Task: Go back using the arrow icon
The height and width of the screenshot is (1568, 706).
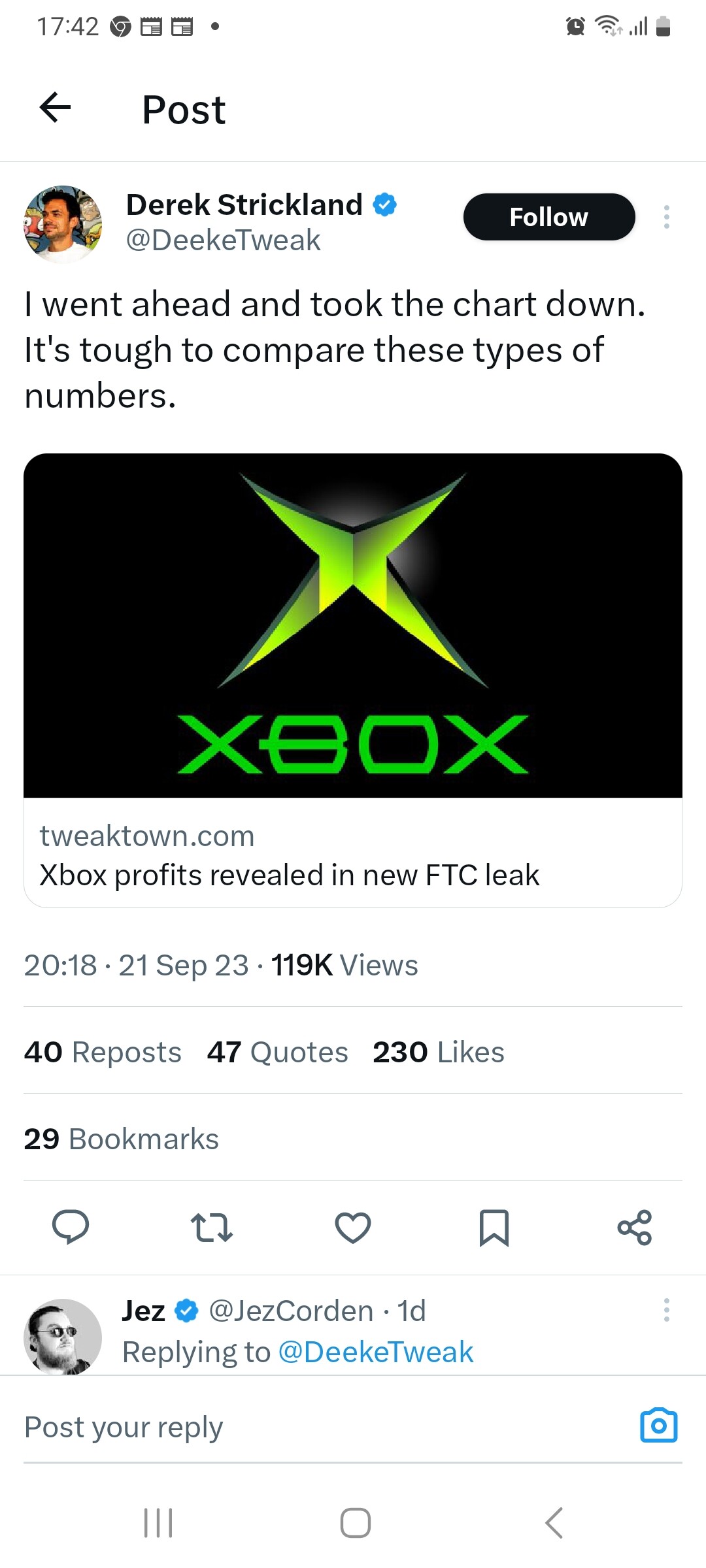Action: pos(56,108)
